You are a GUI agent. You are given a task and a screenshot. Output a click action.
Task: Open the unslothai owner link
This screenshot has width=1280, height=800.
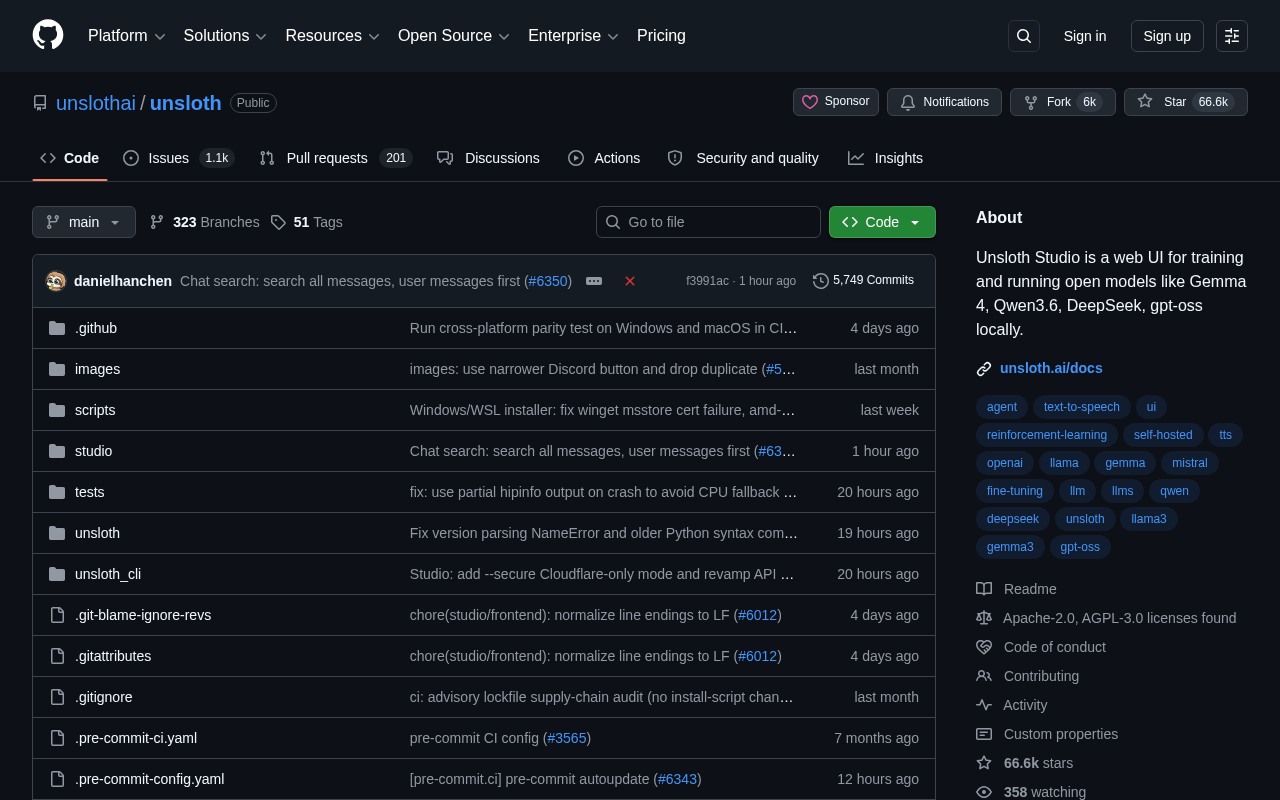(96, 103)
